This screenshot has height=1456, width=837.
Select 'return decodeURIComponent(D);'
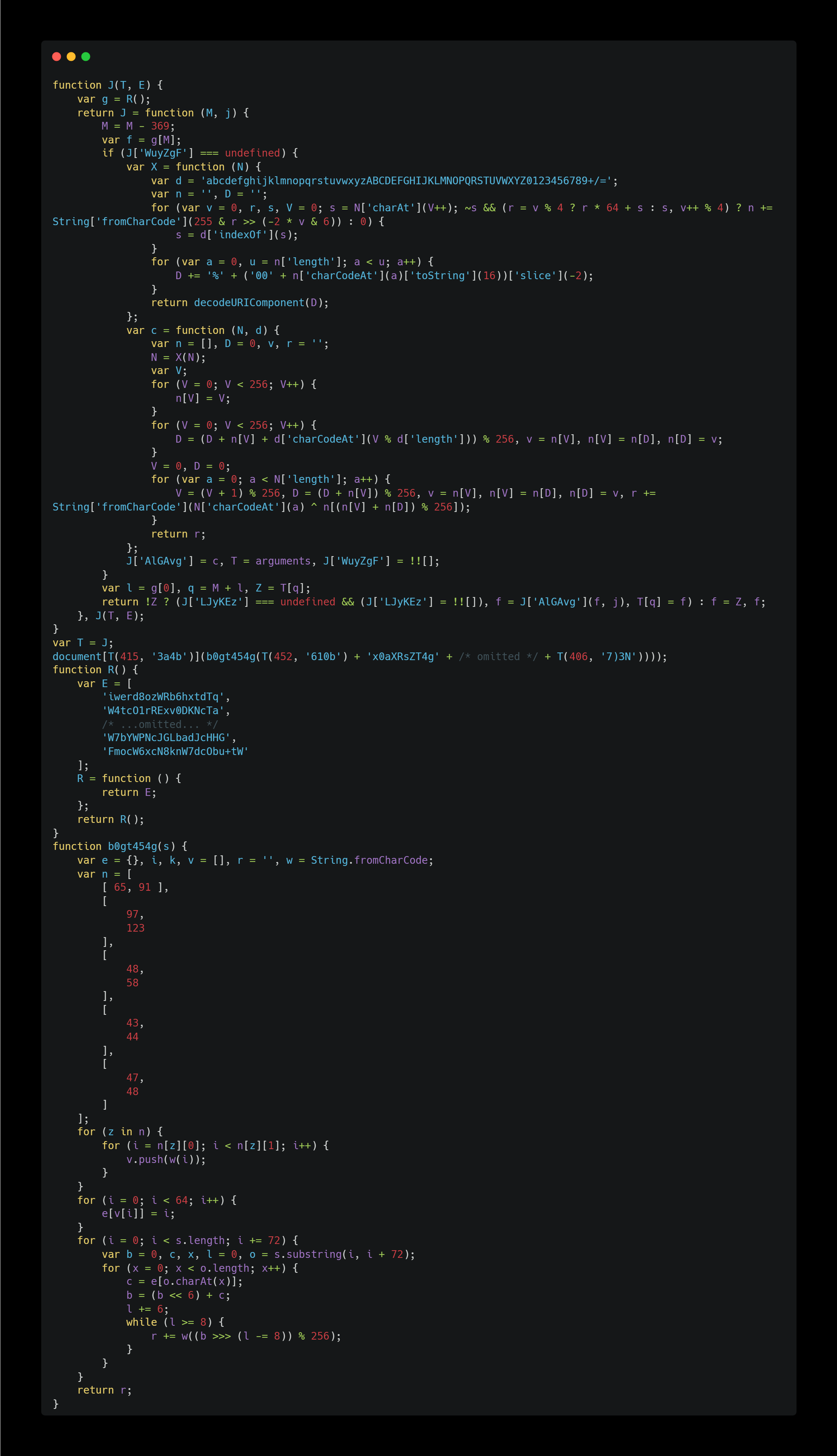coord(240,303)
